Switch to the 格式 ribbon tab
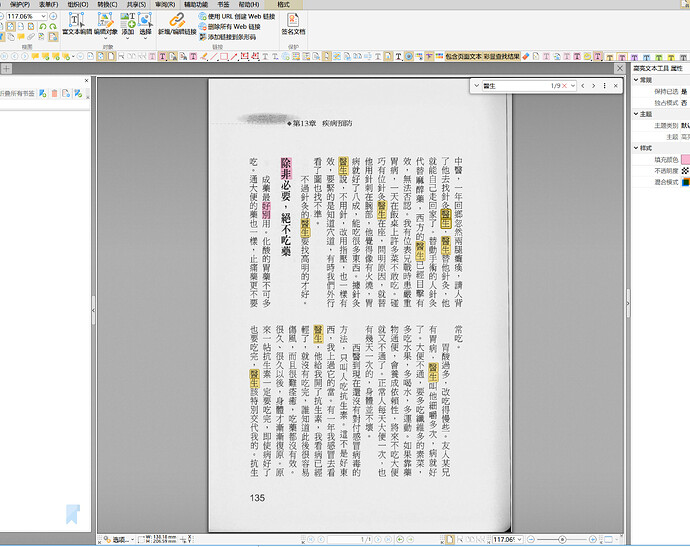The height and width of the screenshot is (547, 690). point(283,4)
